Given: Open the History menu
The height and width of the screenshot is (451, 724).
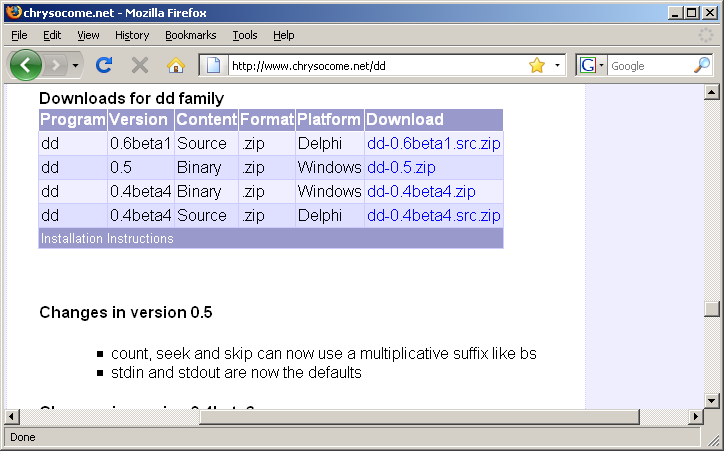Looking at the screenshot, I should click(x=132, y=35).
